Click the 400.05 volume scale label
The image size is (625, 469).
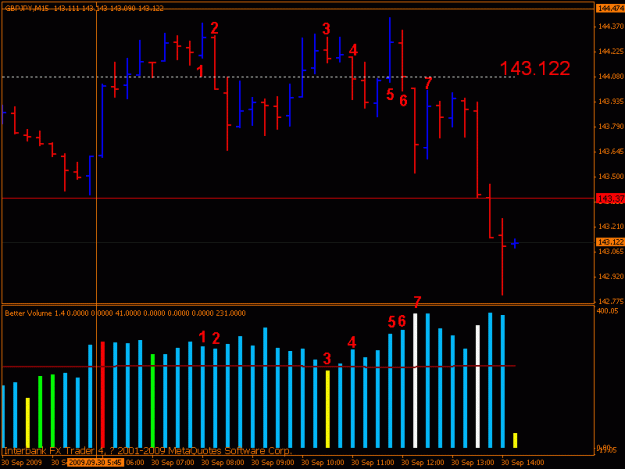tap(607, 311)
